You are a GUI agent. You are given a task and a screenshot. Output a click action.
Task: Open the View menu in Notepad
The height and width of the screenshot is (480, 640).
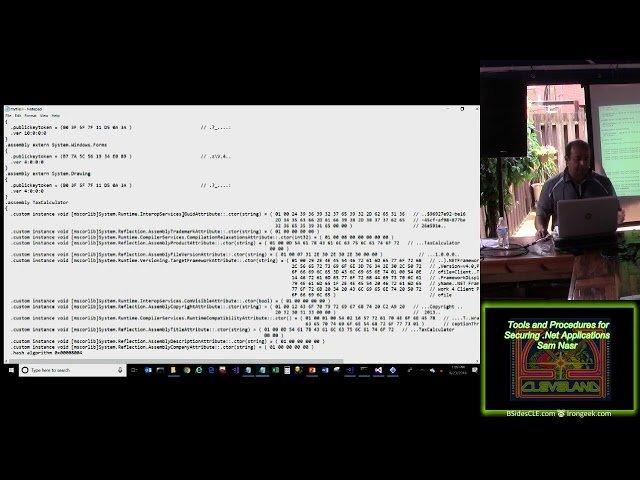43,115
